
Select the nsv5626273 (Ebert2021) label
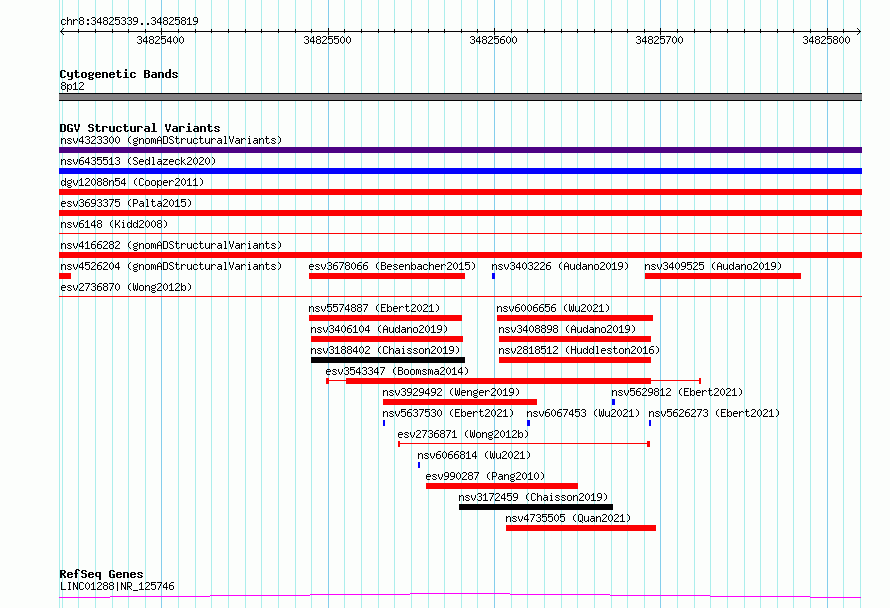714,413
